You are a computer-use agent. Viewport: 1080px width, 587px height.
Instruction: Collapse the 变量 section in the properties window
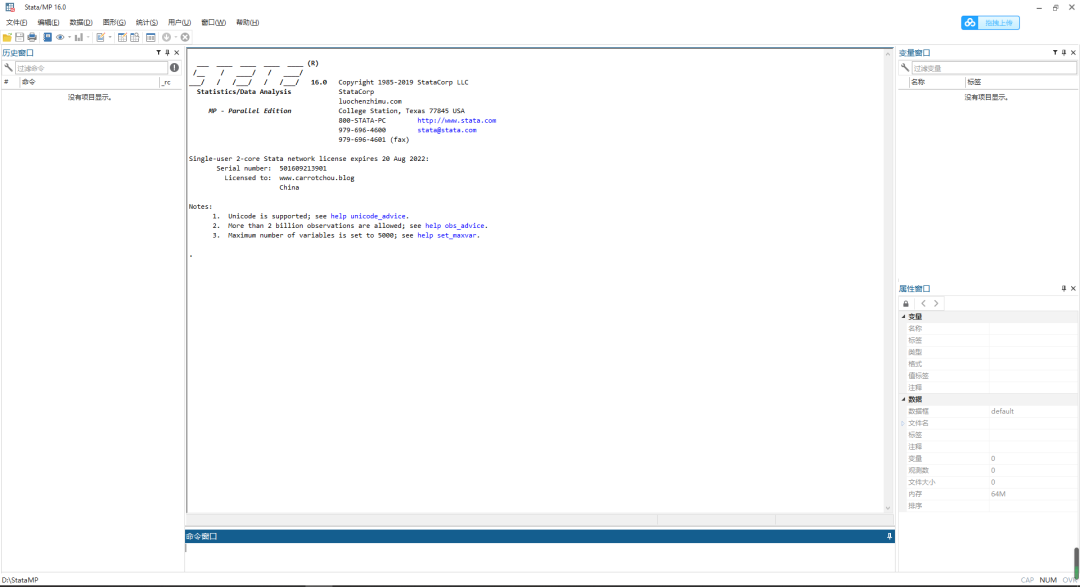point(904,317)
